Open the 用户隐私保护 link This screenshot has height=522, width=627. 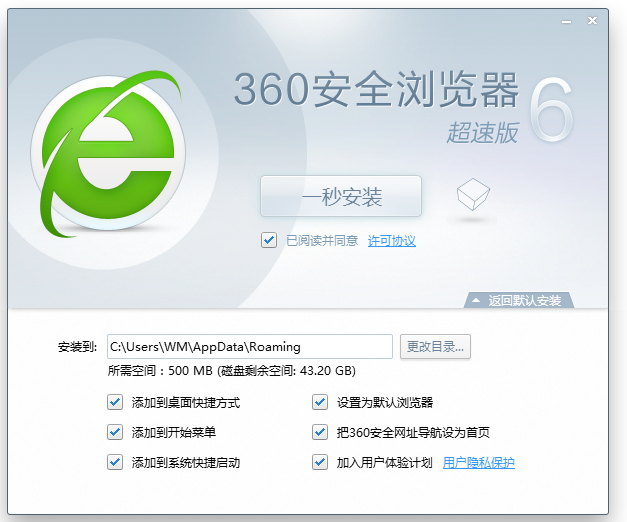click(479, 463)
